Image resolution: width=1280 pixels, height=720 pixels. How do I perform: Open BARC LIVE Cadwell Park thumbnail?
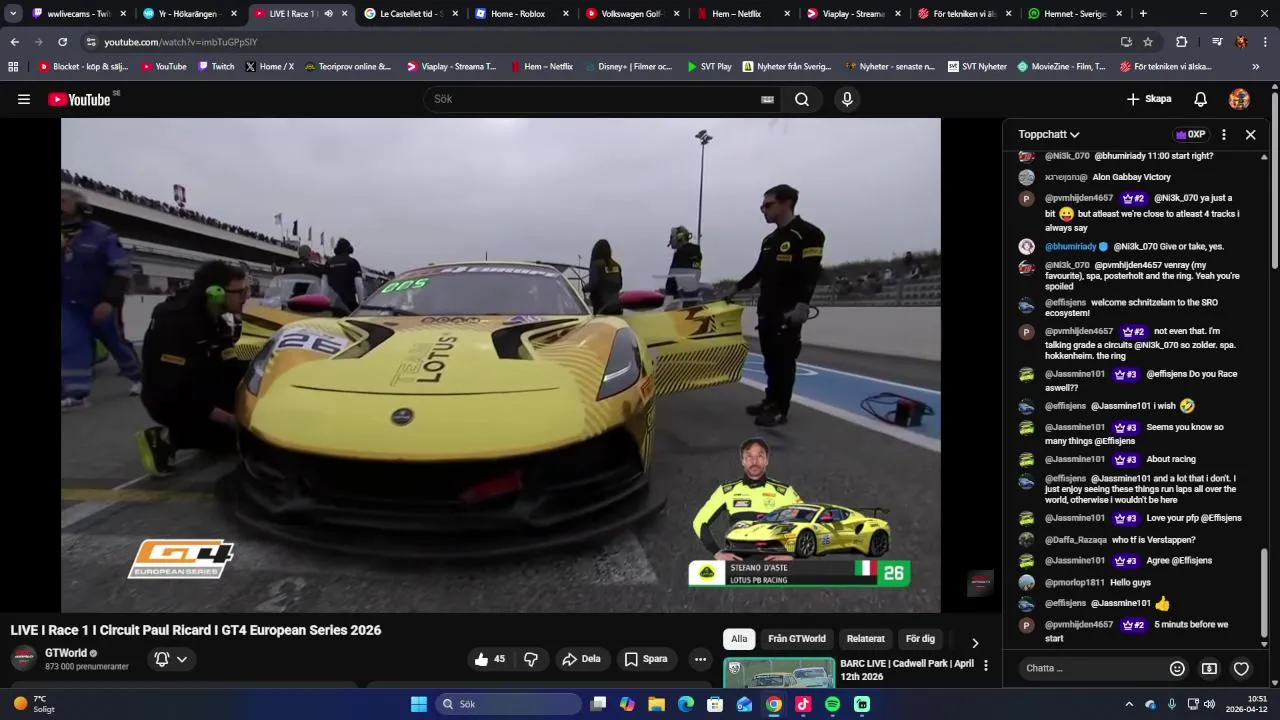click(779, 673)
